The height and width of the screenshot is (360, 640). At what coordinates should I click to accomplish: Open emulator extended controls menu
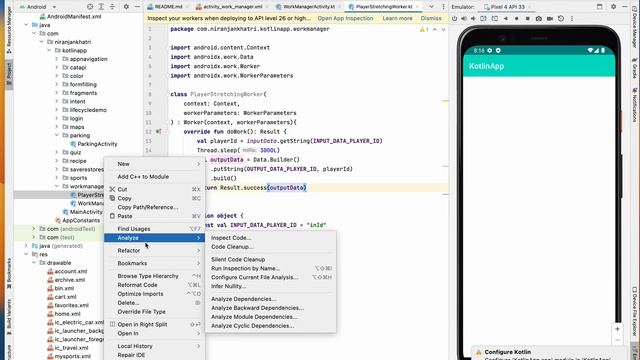coord(572,18)
